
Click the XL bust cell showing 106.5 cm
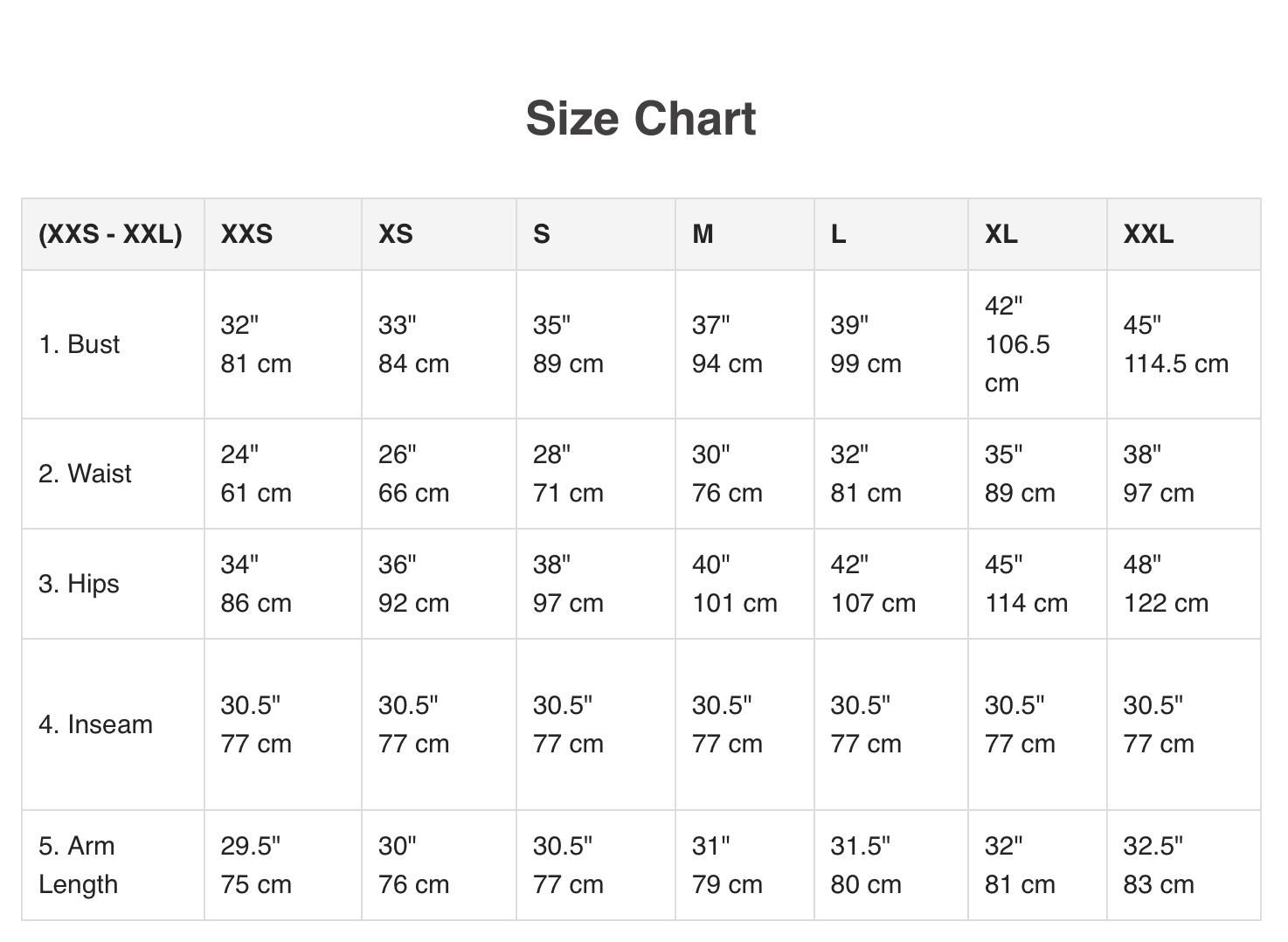coord(1018,344)
